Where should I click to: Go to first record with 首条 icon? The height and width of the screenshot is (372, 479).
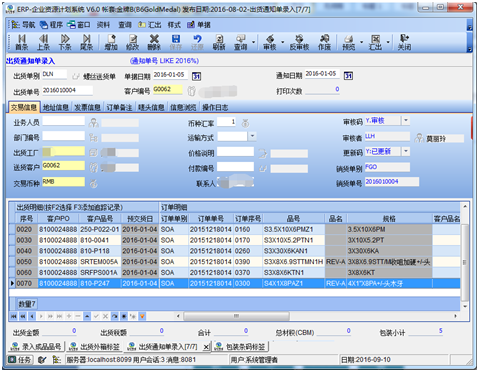(x=22, y=42)
